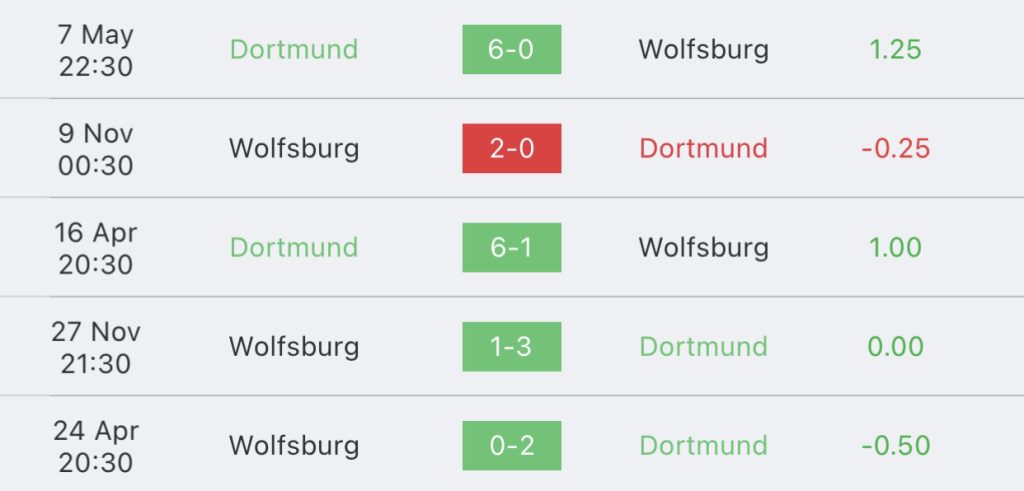Click the red 2-0 score badge
The width and height of the screenshot is (1024, 491).
[x=511, y=148]
